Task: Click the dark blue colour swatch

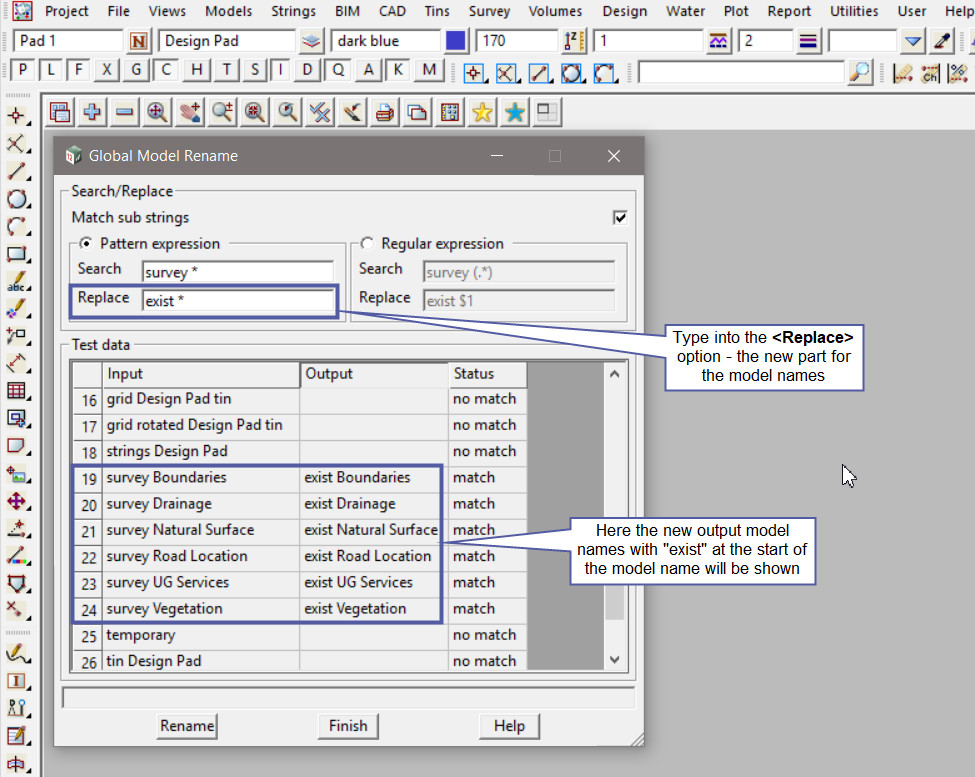Action: [456, 42]
